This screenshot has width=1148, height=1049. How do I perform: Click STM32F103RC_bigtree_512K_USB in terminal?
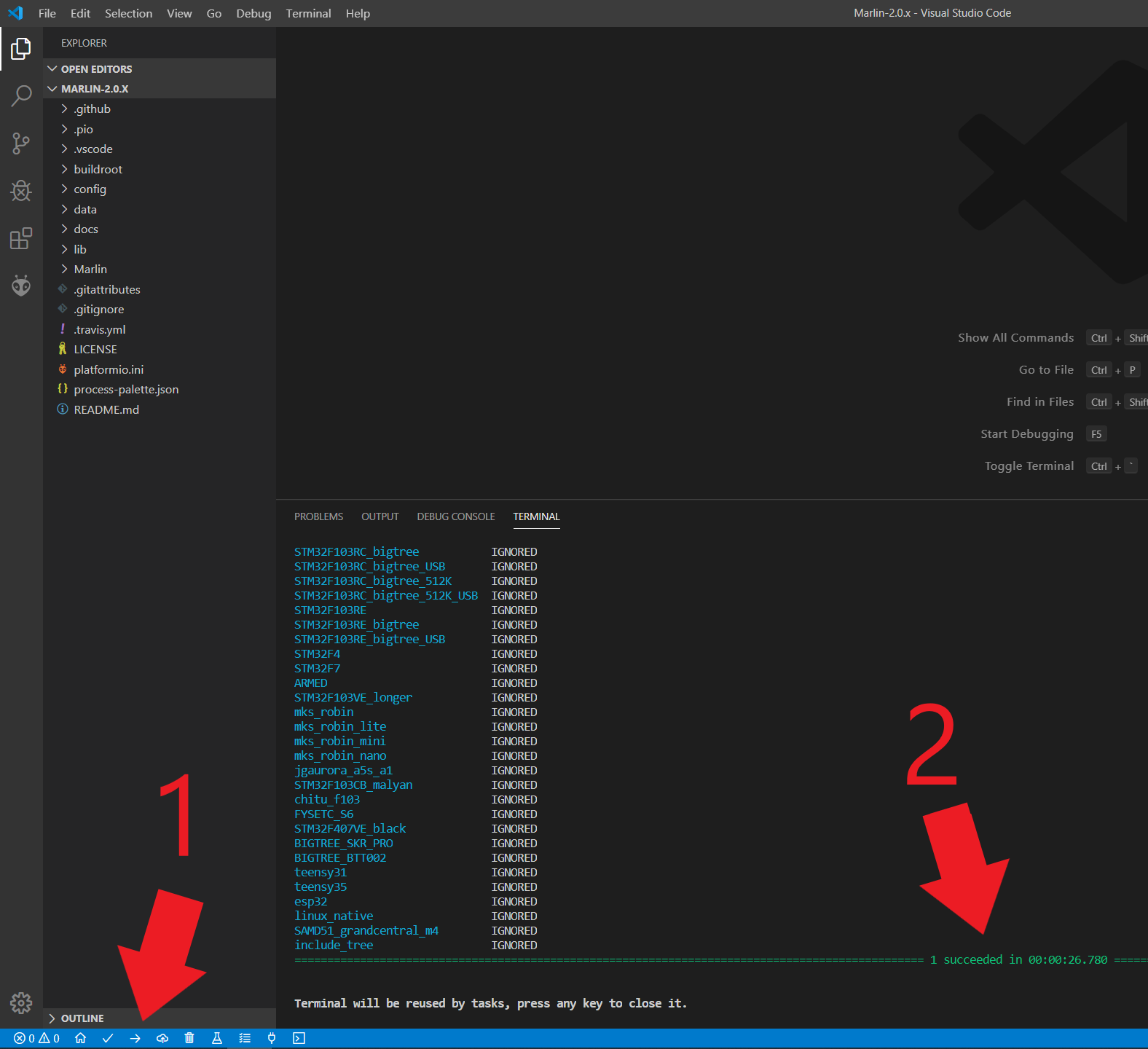[386, 596]
